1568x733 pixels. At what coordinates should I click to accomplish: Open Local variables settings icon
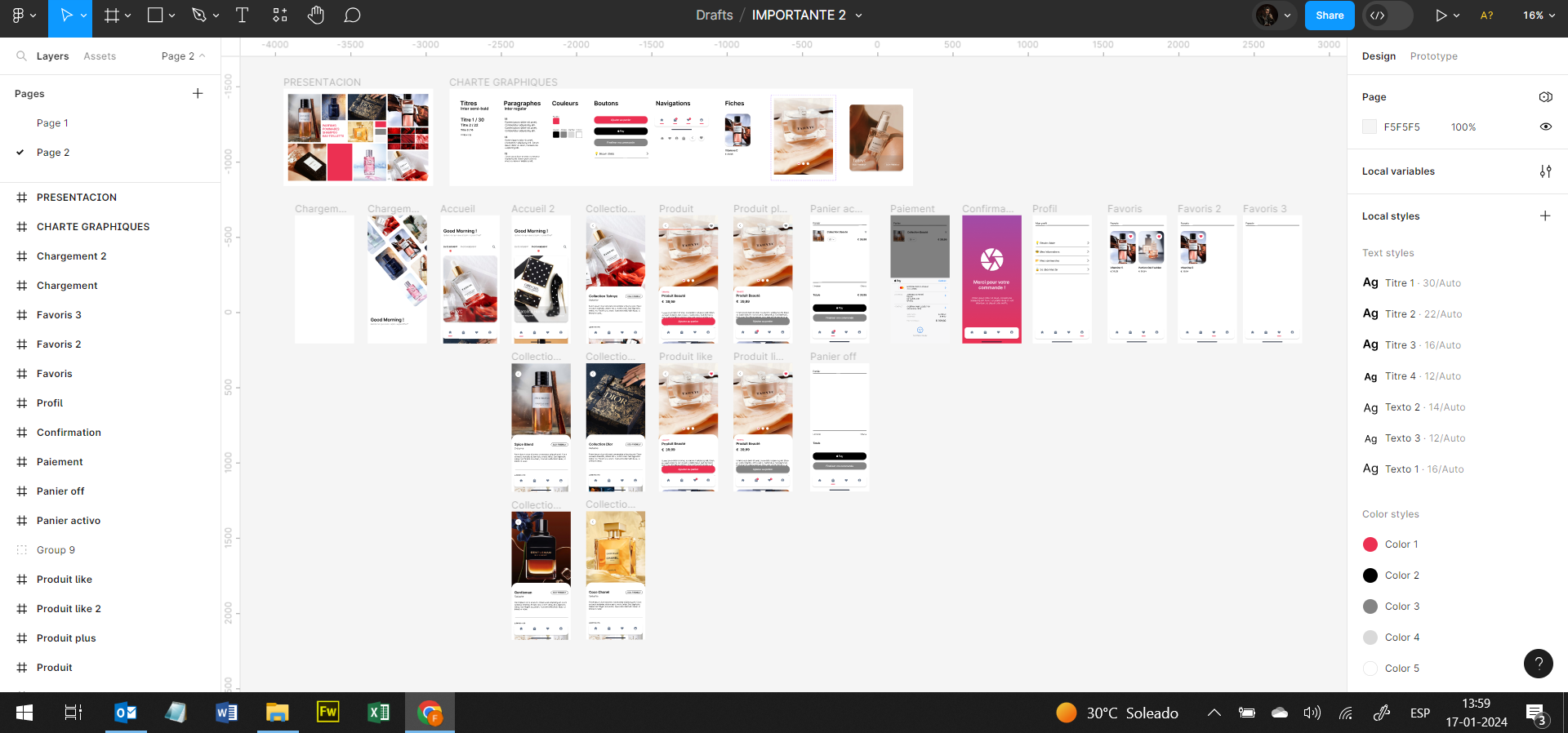1545,171
